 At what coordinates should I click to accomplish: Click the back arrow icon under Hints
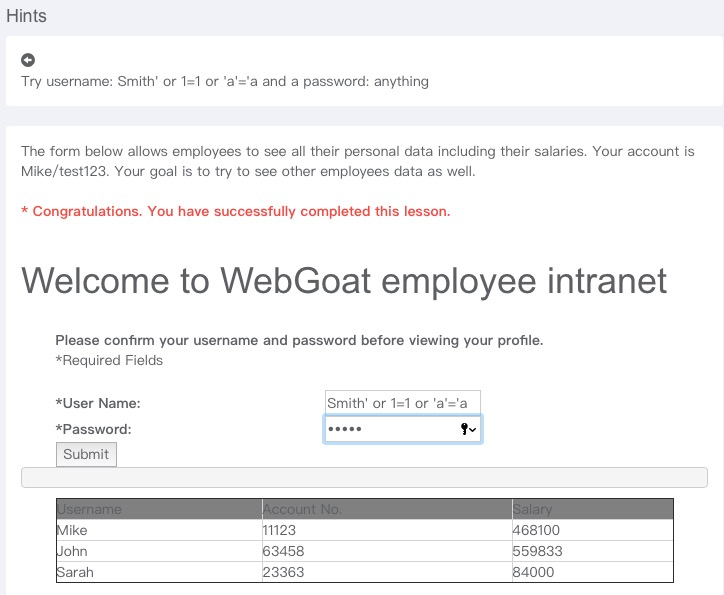click(28, 60)
